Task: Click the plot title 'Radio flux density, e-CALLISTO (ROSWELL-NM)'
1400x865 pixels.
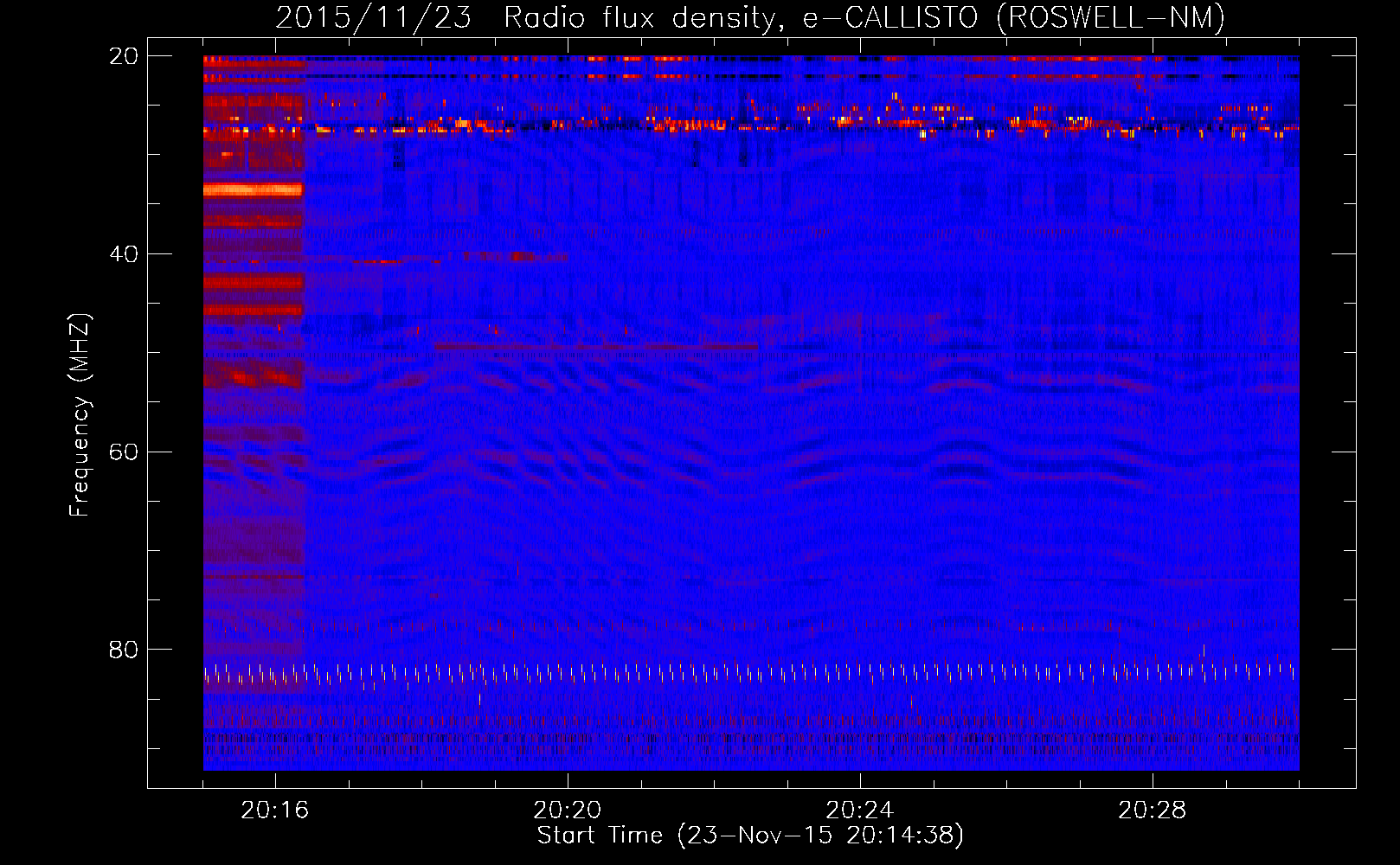Action: (x=864, y=18)
